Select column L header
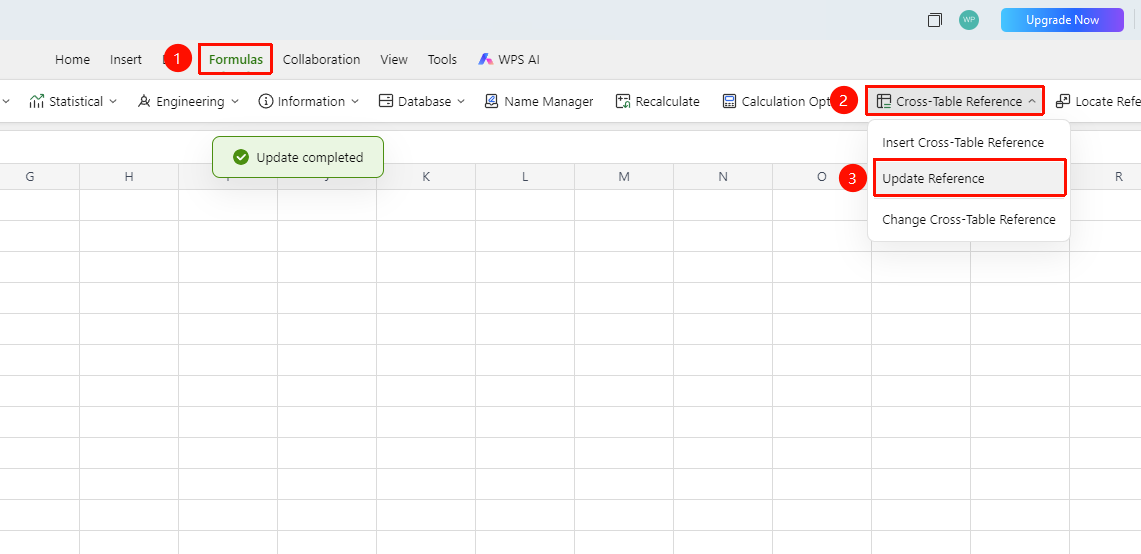This screenshot has width=1141, height=554. 525,177
